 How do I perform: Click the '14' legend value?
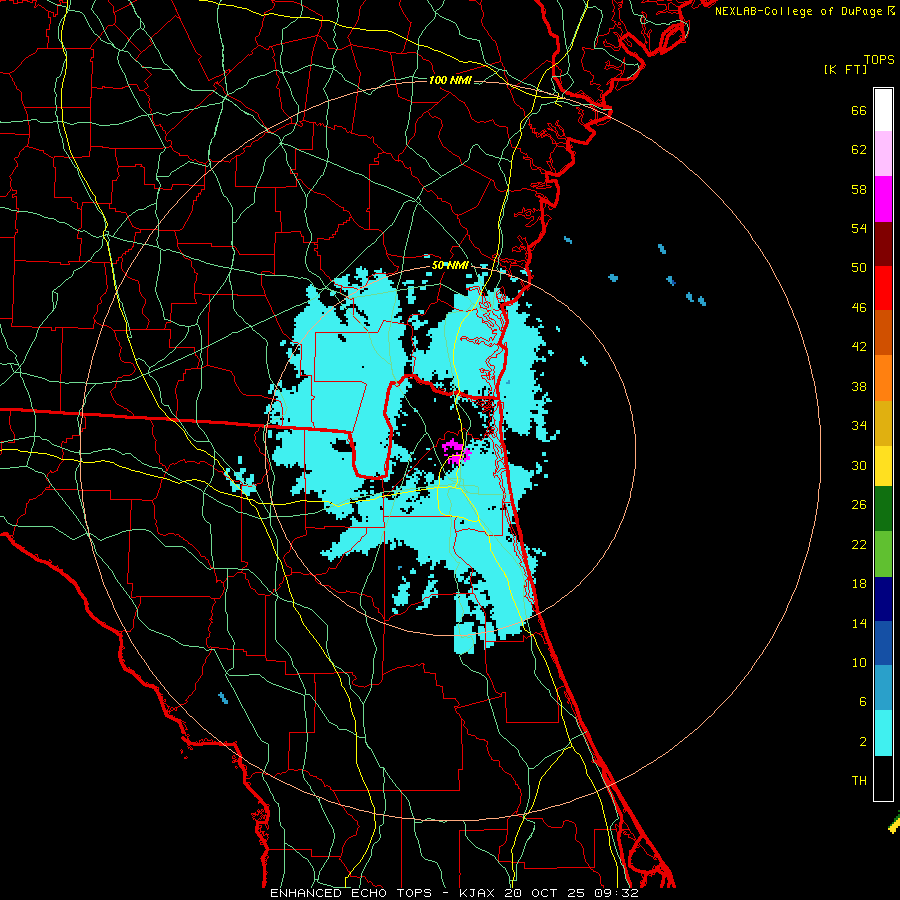click(x=859, y=623)
